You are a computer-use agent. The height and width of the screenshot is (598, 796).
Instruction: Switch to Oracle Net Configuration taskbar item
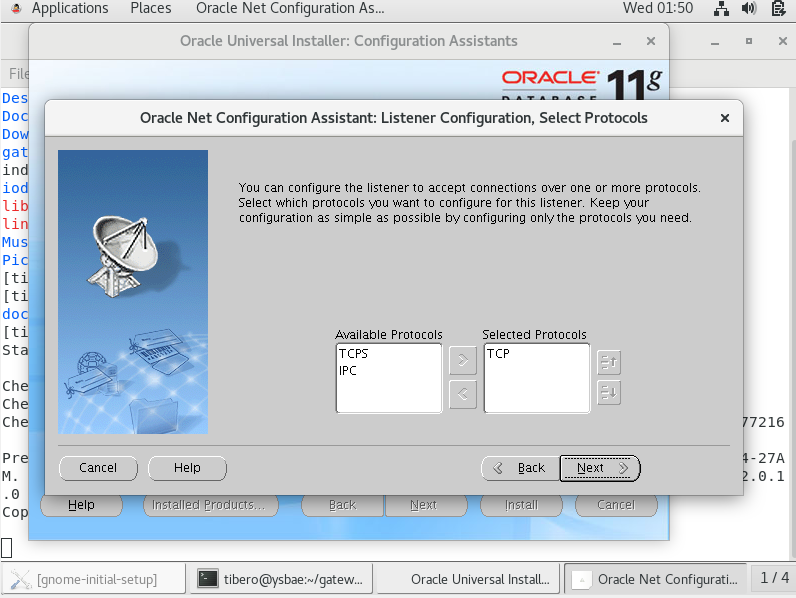pyautogui.click(x=655, y=579)
